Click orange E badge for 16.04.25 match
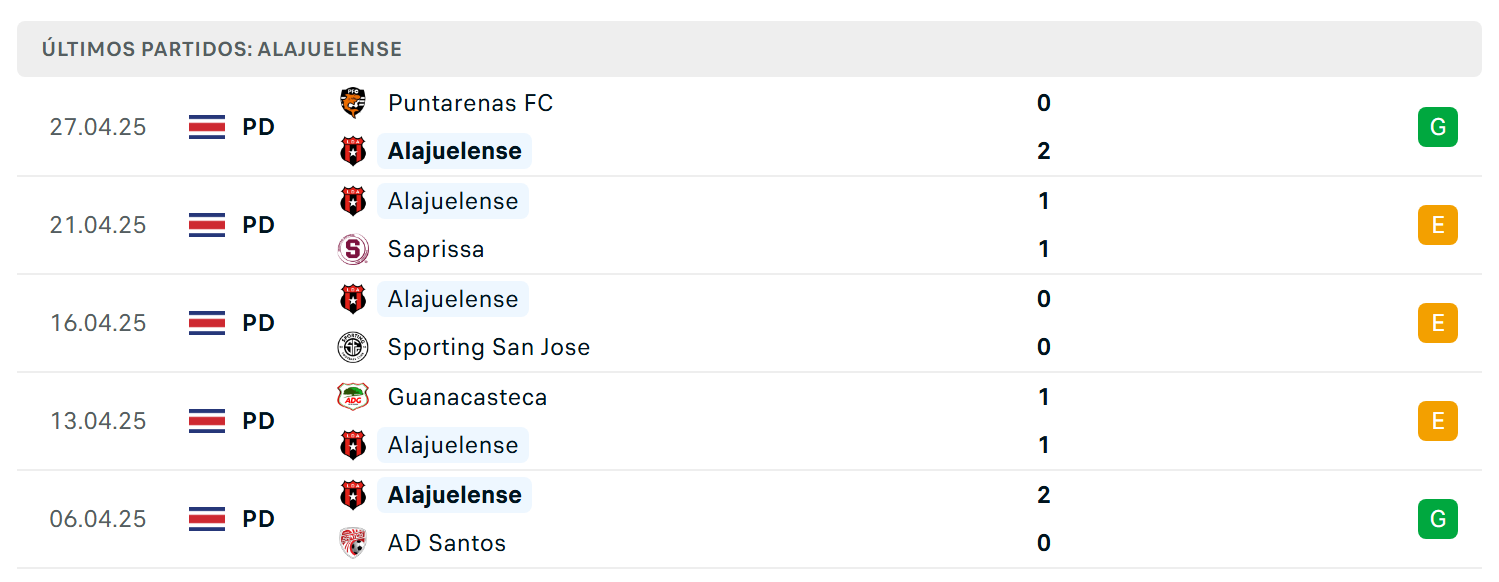Image resolution: width=1499 pixels, height=582 pixels. pos(1437,323)
